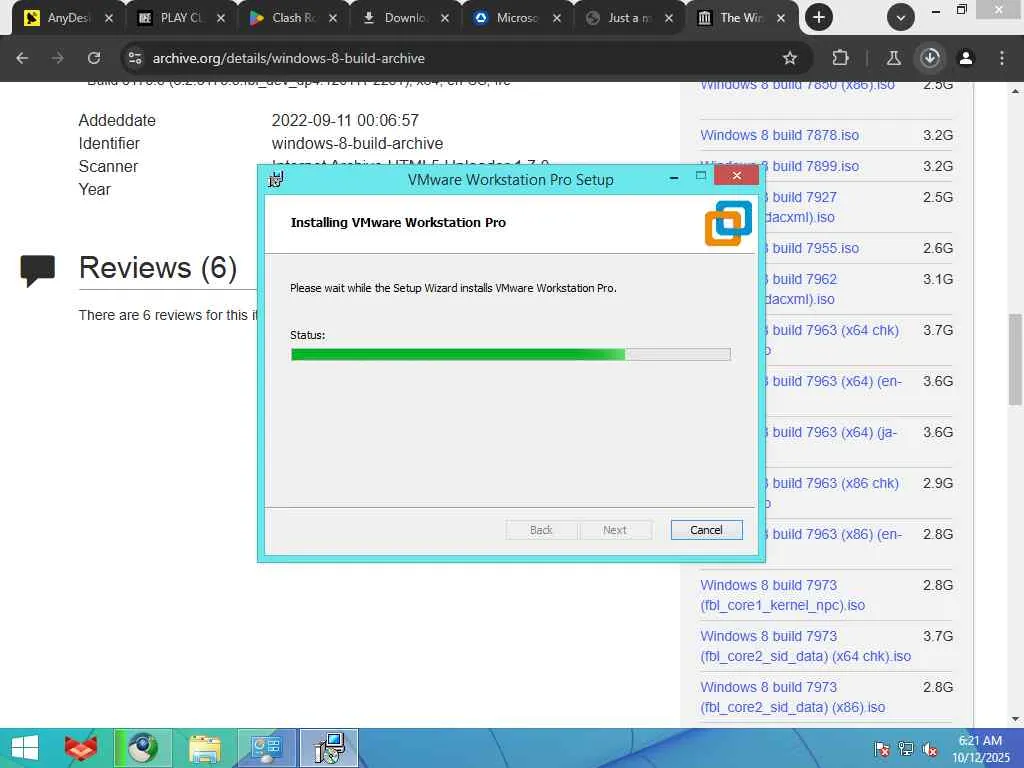The image size is (1024, 768).
Task: Reload the archive.org page
Action: coord(94,58)
